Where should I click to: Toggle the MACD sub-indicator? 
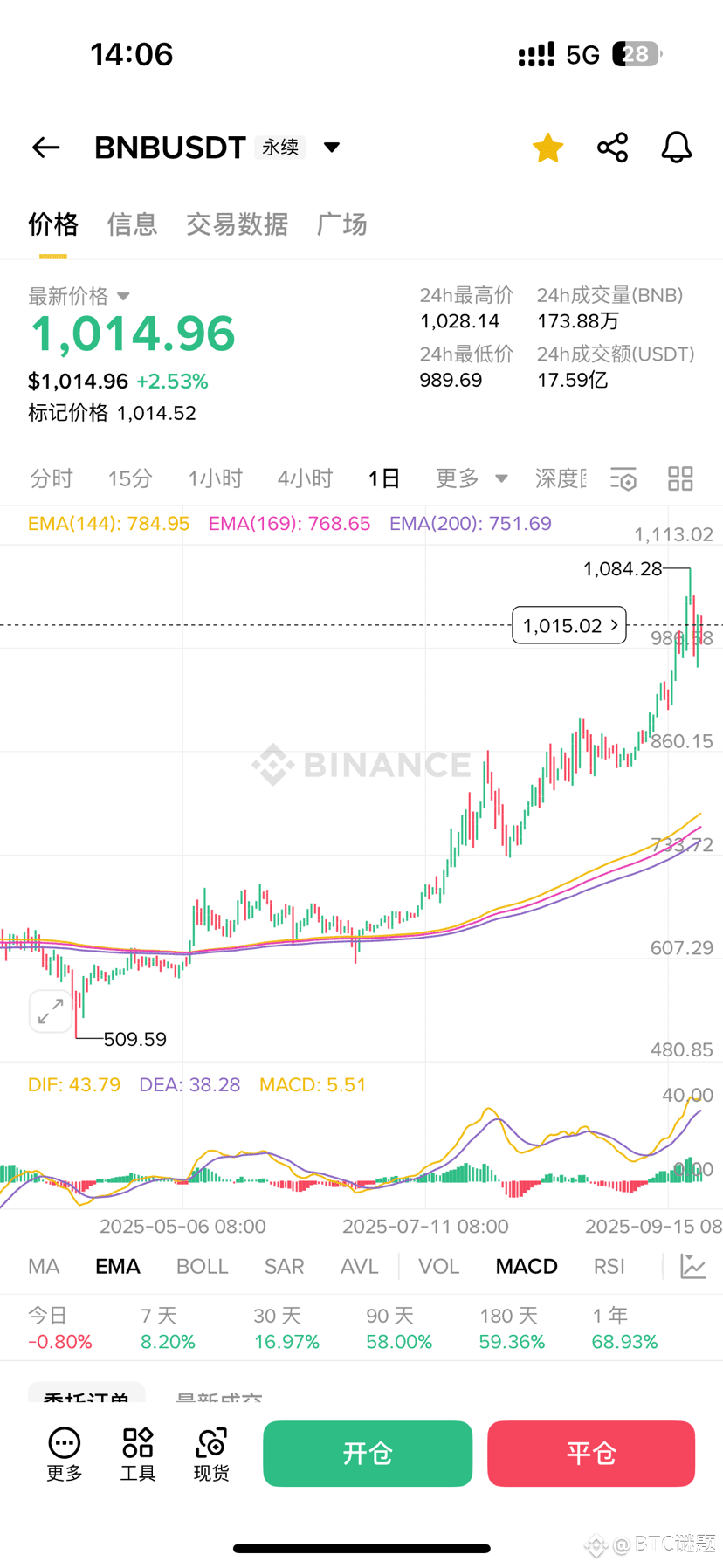527,1266
